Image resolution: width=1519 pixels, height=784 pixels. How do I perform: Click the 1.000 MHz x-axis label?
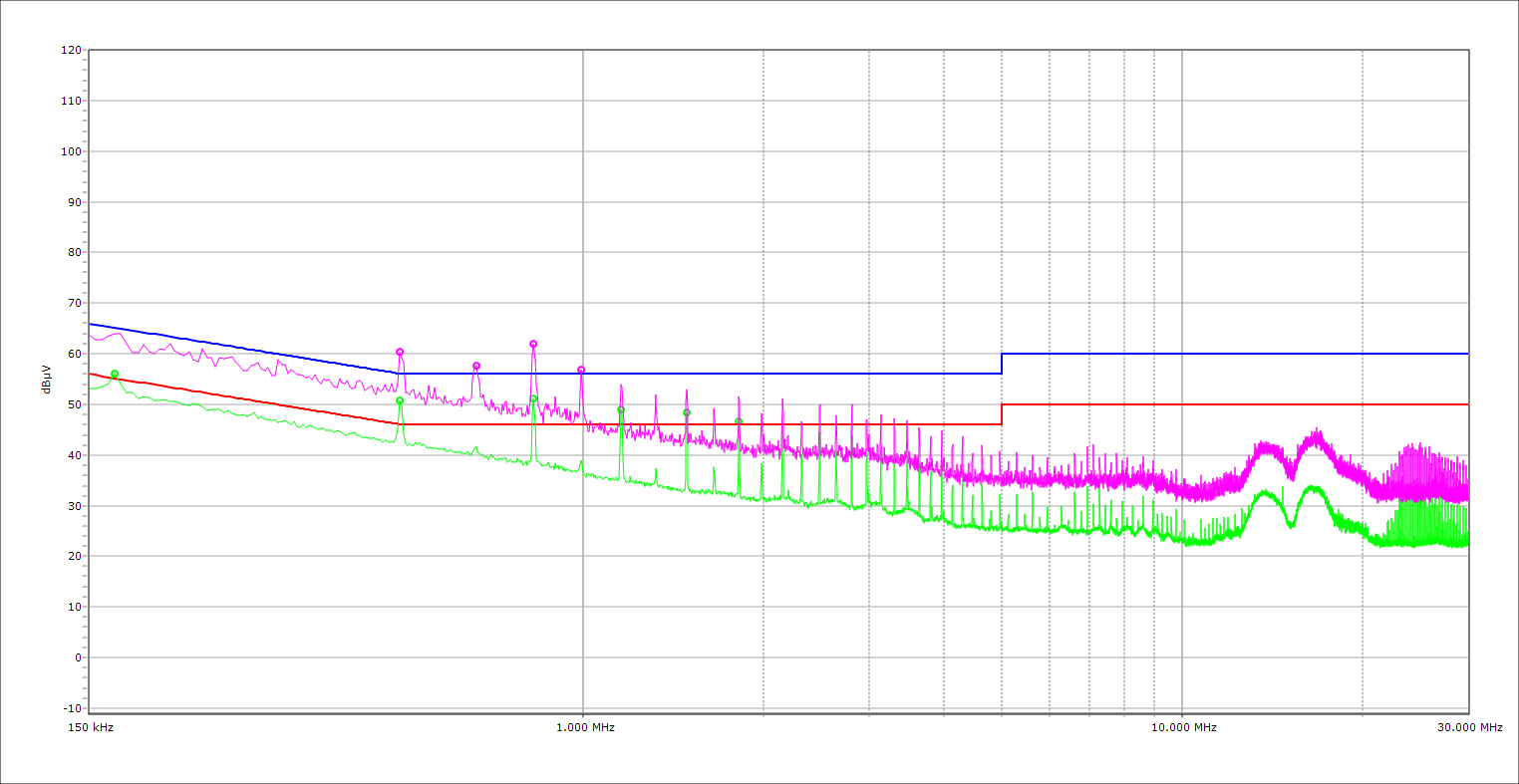[x=583, y=728]
